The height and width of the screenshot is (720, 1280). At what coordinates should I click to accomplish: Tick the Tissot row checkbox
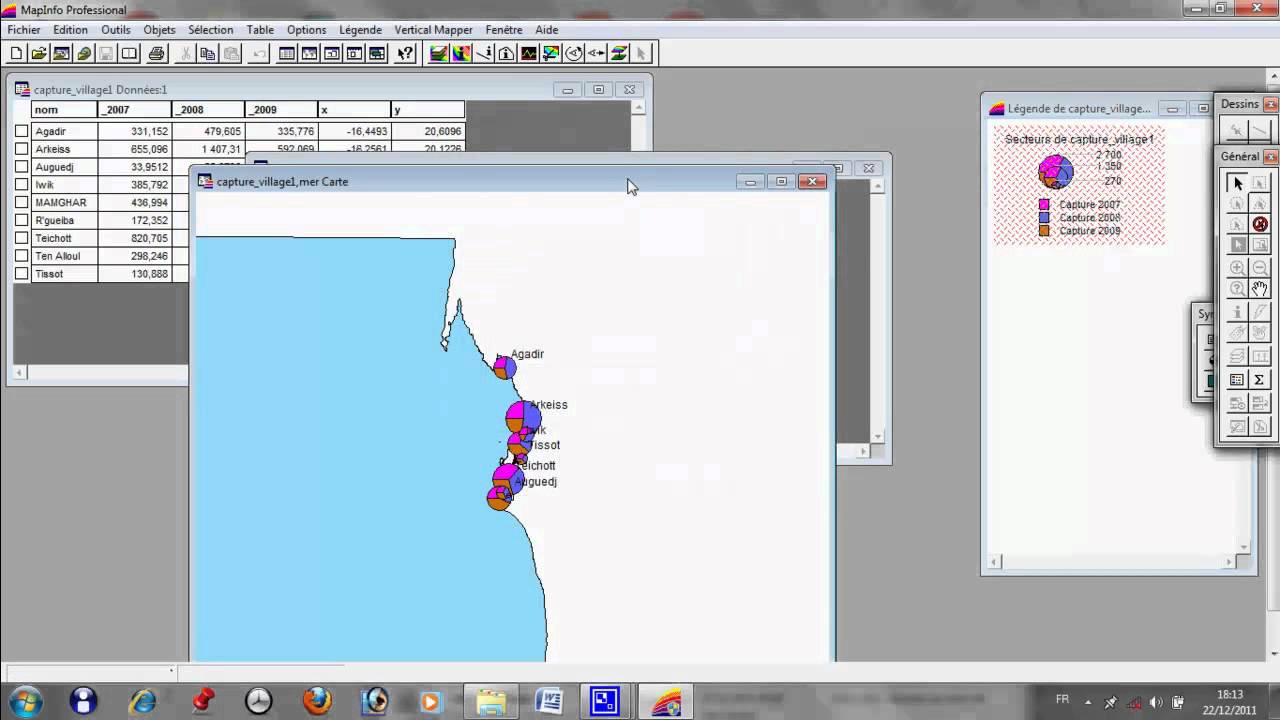21,274
